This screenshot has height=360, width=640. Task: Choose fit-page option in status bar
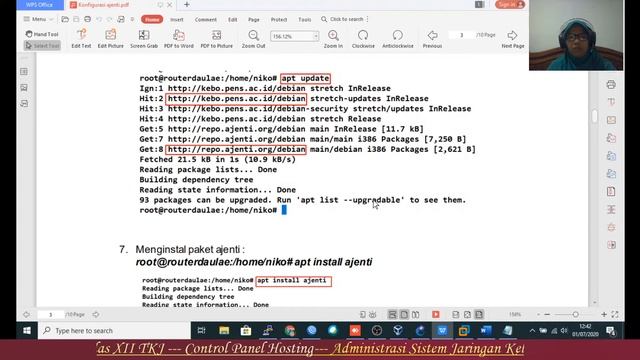point(467,314)
